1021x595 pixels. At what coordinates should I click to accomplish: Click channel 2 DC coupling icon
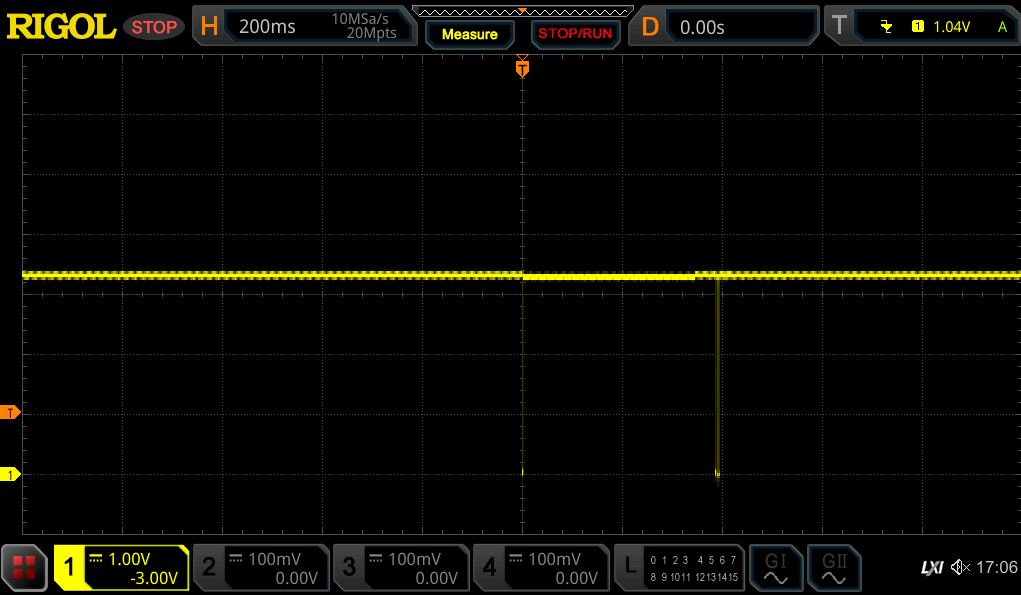(x=236, y=558)
